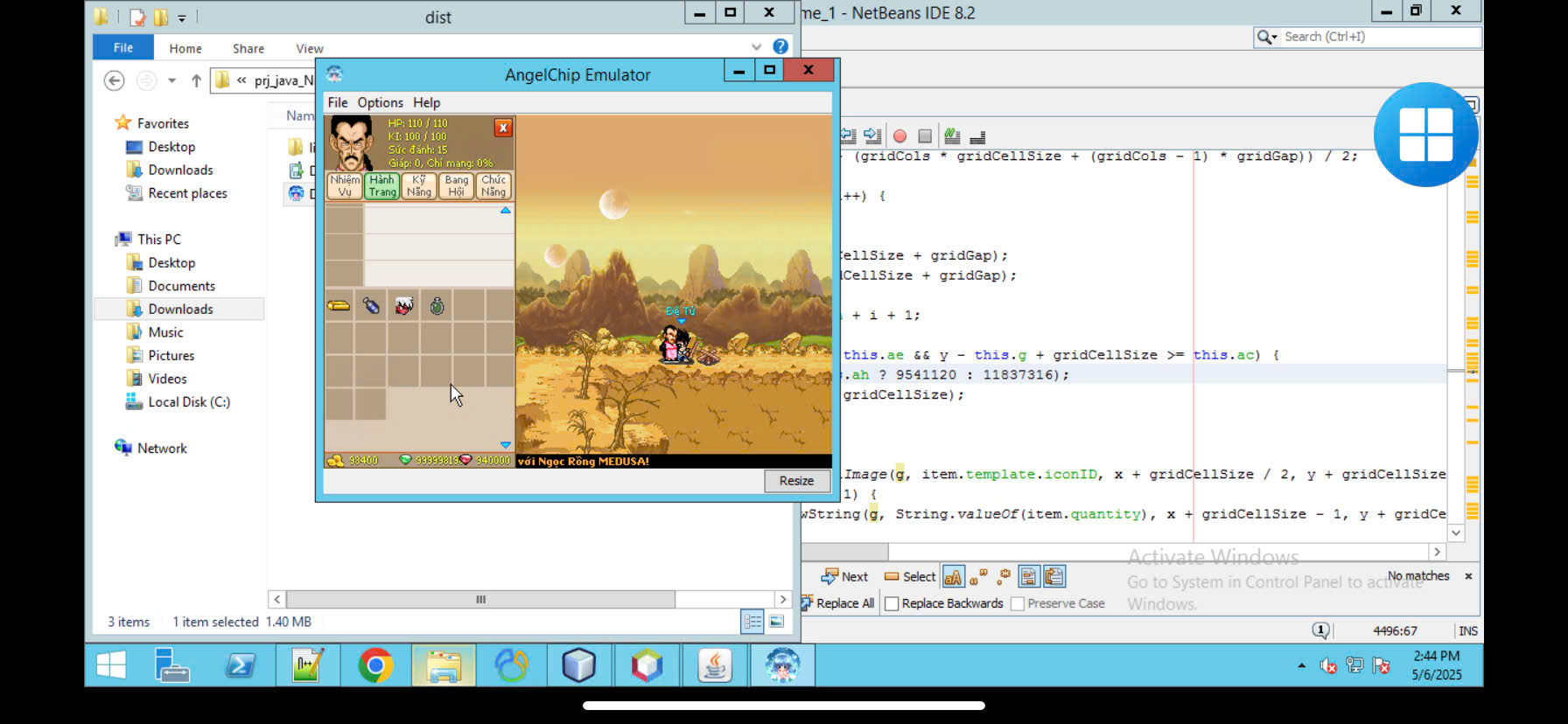Open Music folder under This PC
The height and width of the screenshot is (724, 1568).
click(155, 332)
